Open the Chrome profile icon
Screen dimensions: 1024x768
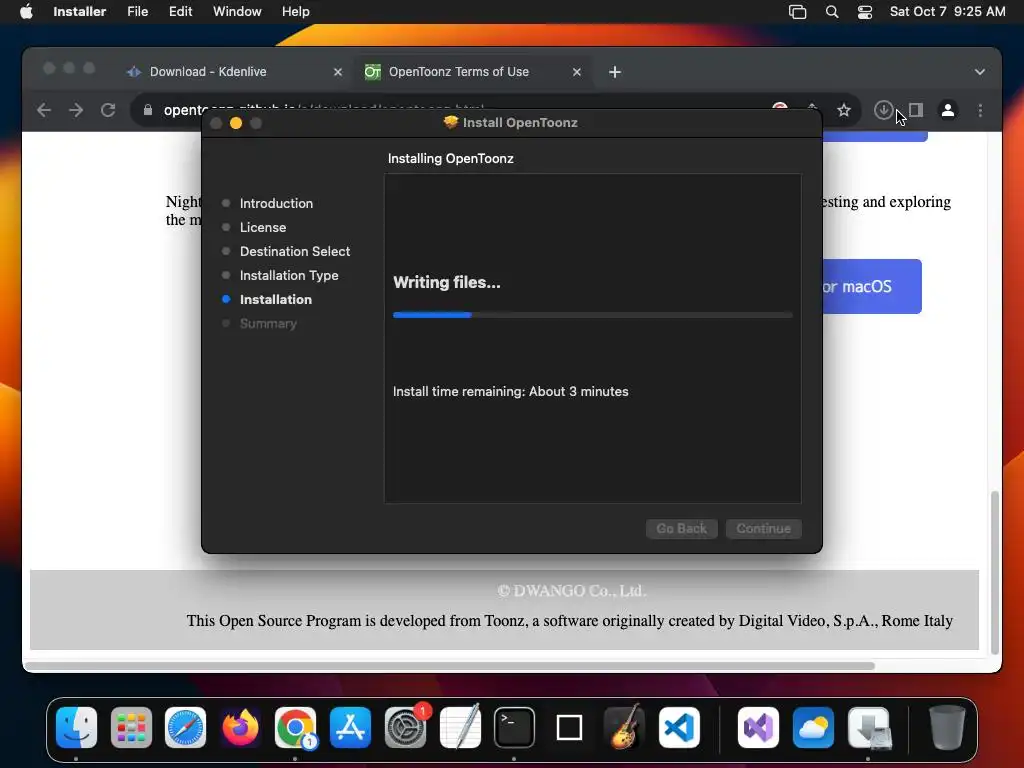pyautogui.click(x=948, y=110)
